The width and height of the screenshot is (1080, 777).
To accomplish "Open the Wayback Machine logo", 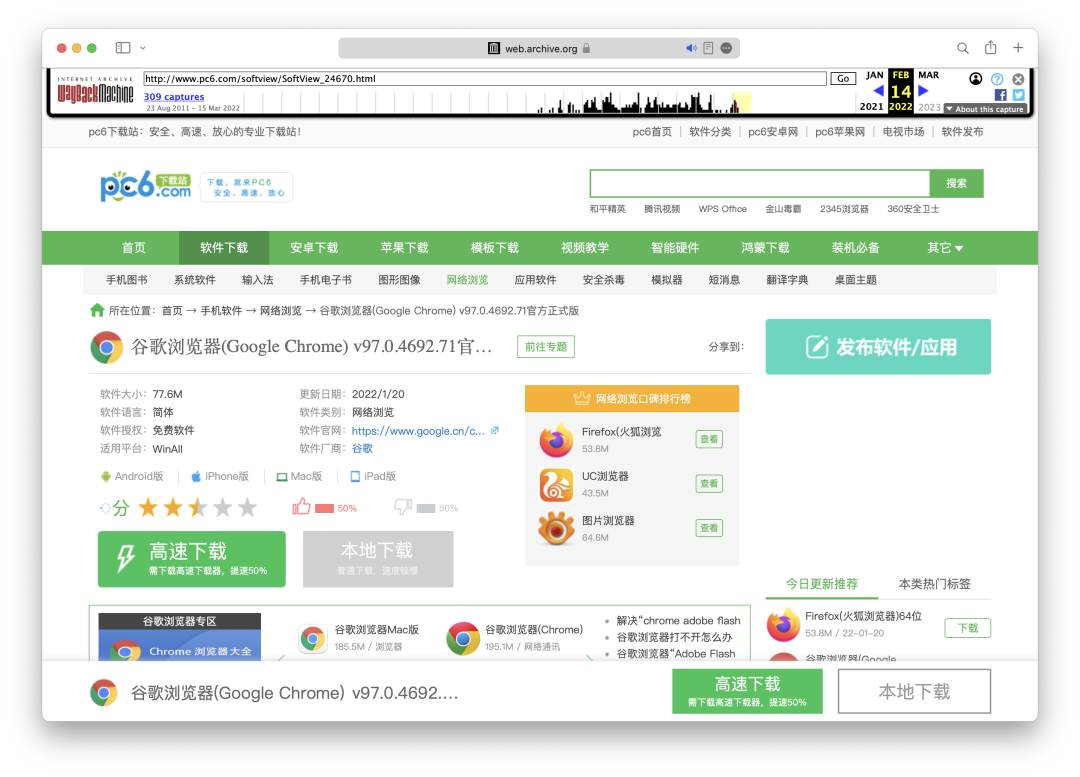I will click(95, 91).
